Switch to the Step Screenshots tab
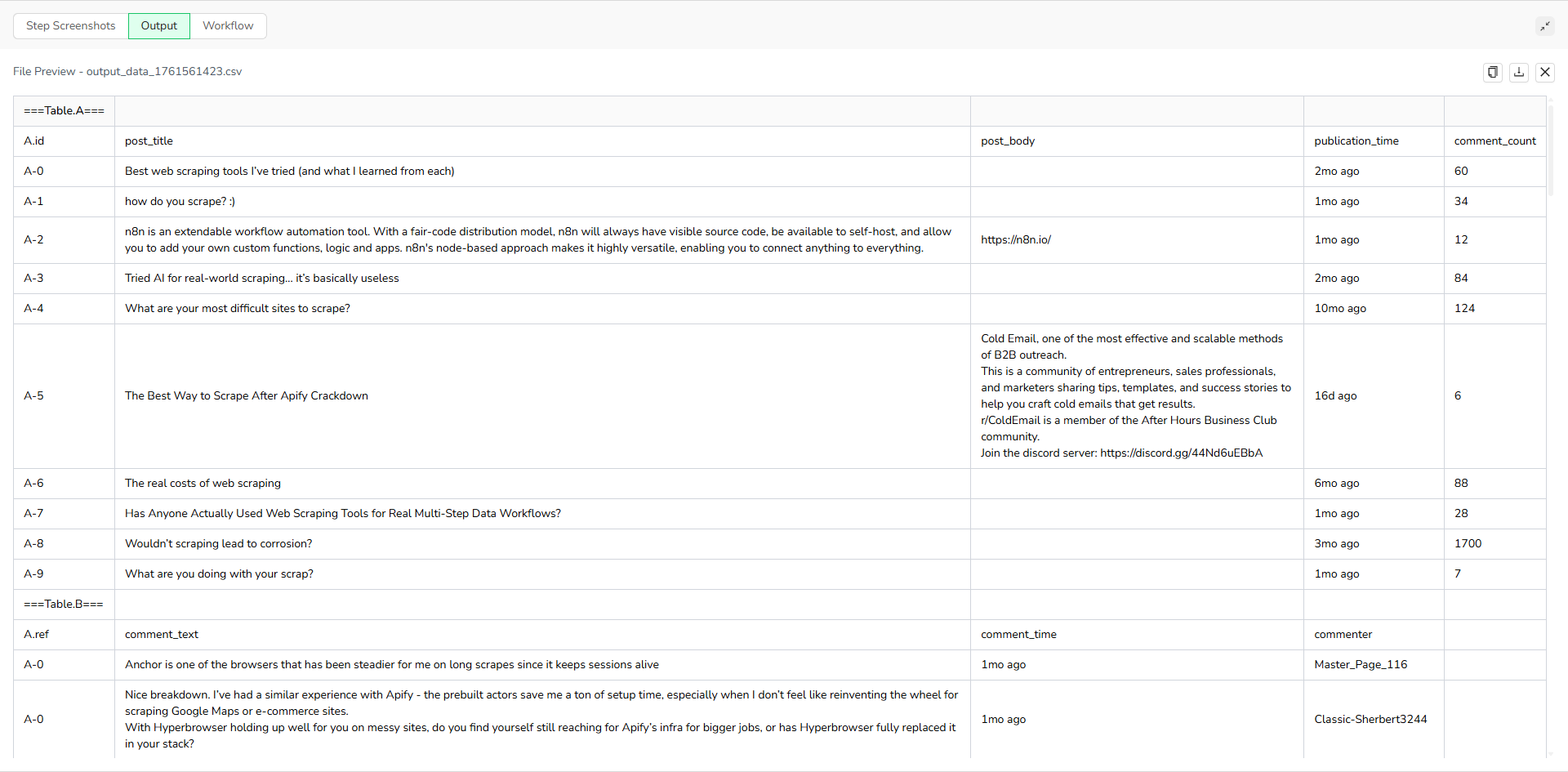1568x772 pixels. point(70,25)
